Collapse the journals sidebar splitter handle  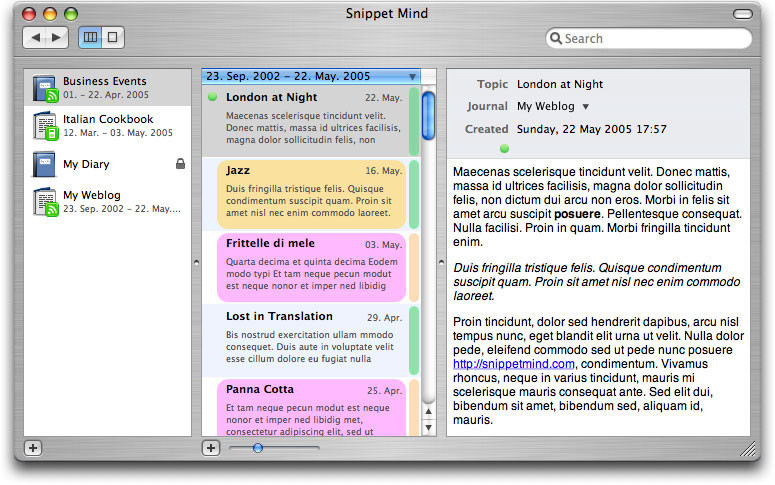197,263
